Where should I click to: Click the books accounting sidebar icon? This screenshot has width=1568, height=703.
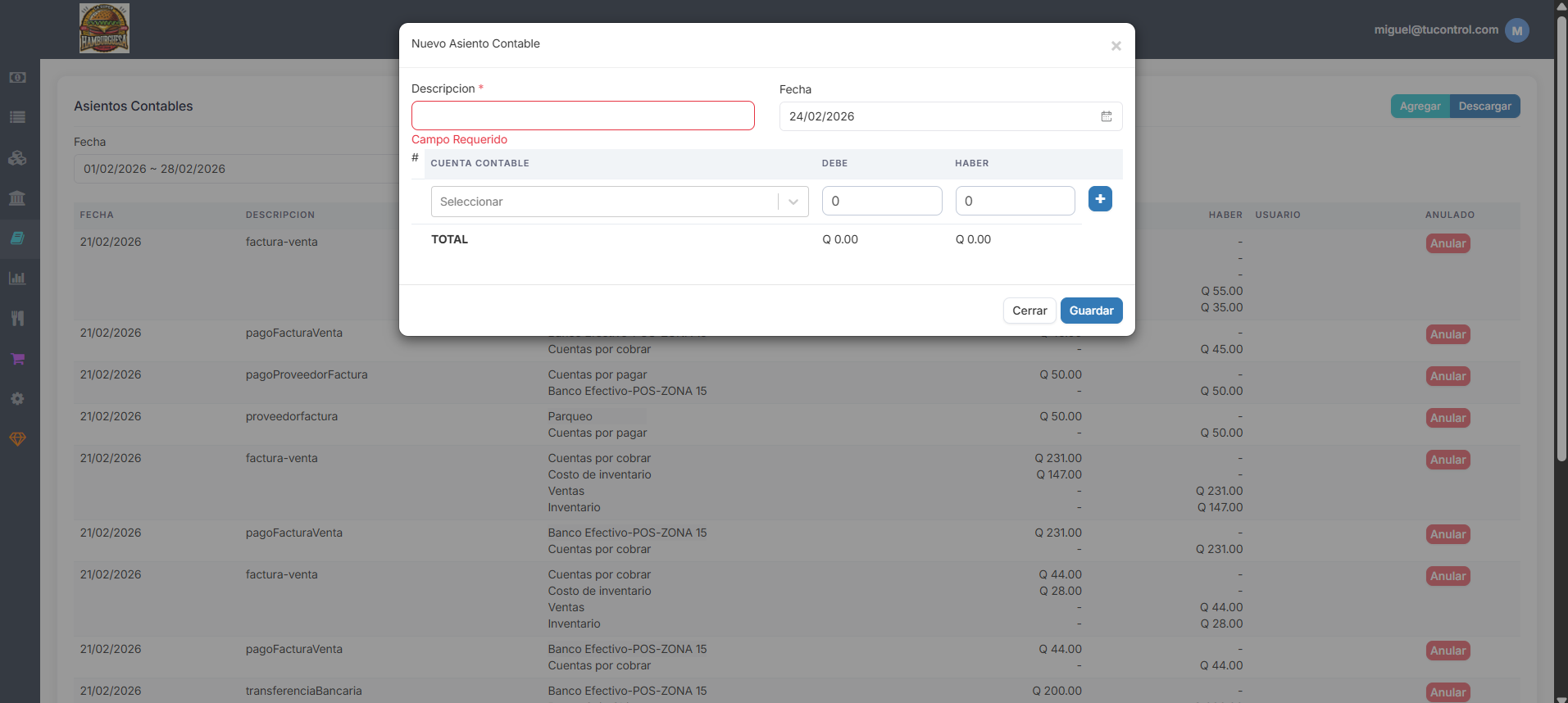pos(17,238)
